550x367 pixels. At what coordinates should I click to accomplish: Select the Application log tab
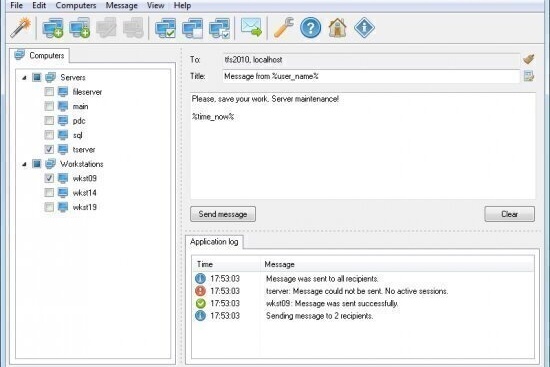pyautogui.click(x=214, y=242)
